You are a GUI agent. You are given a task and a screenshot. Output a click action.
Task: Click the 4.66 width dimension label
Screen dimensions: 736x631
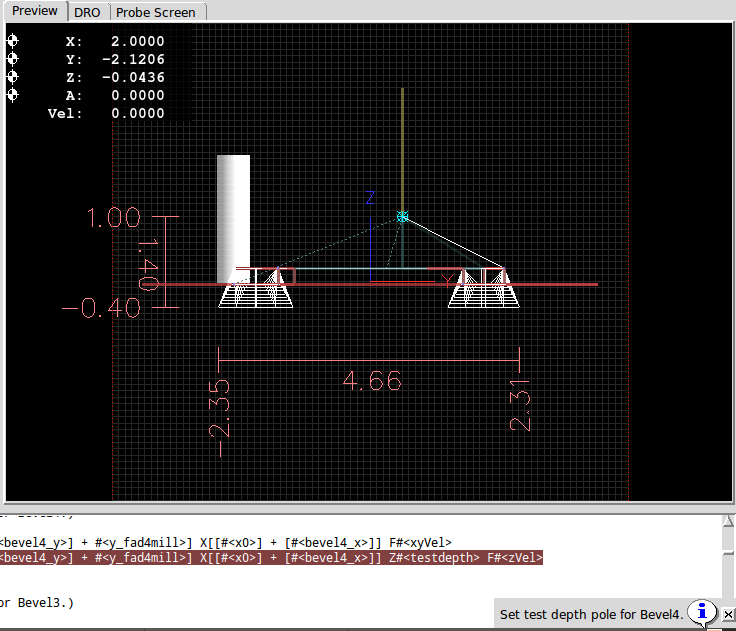pos(371,380)
